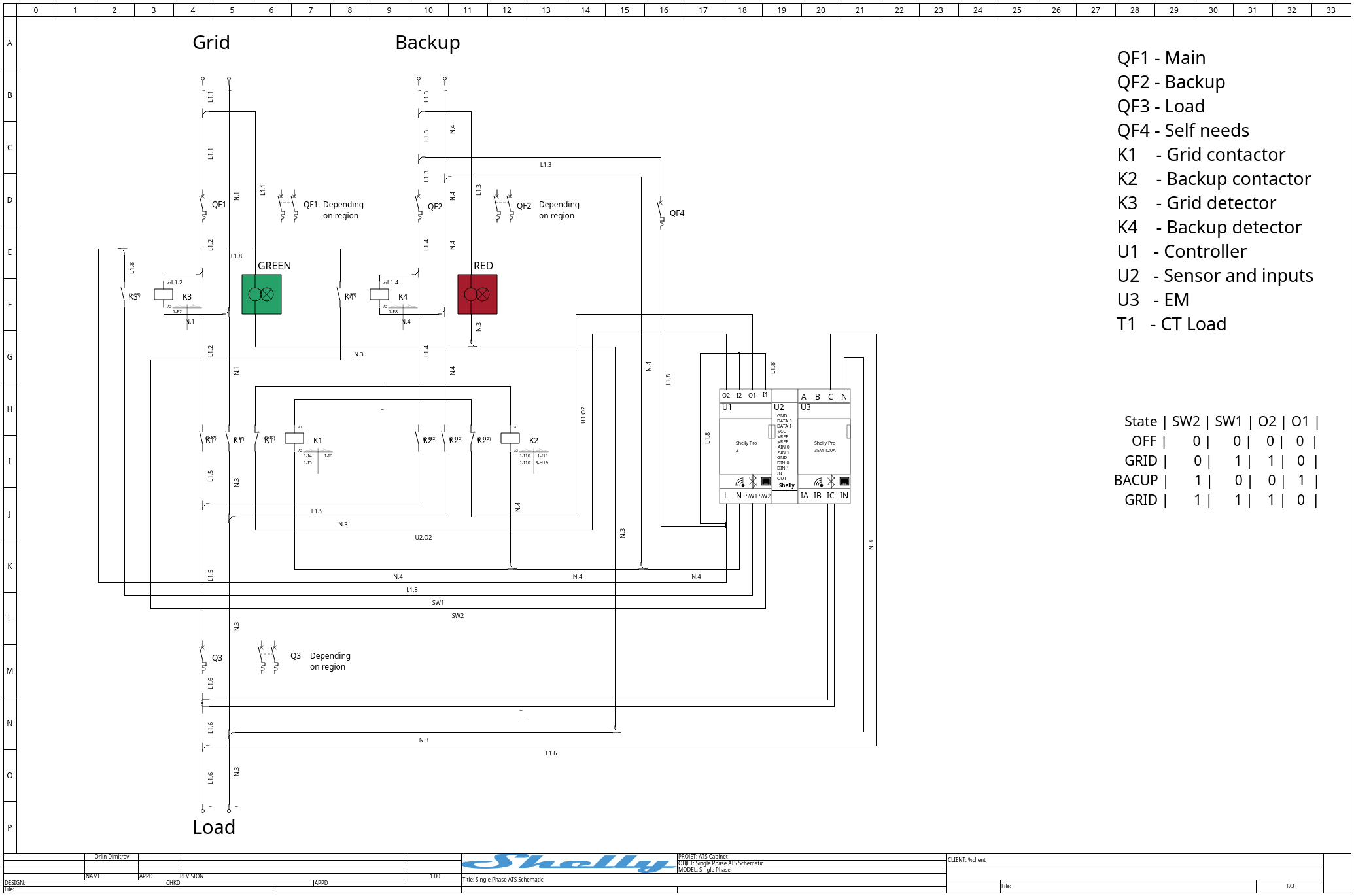This screenshot has width=1354, height=896.
Task: Click the Ethernet port icon on U3
Action: (844, 482)
